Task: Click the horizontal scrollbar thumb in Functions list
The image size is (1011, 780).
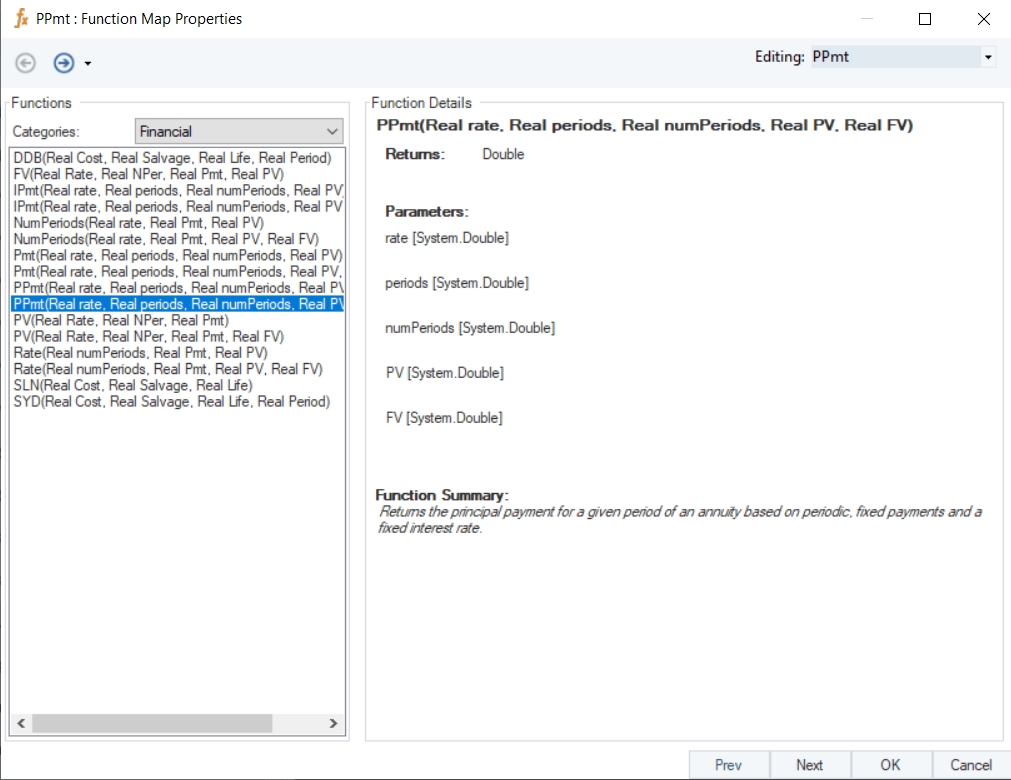Action: 152,723
